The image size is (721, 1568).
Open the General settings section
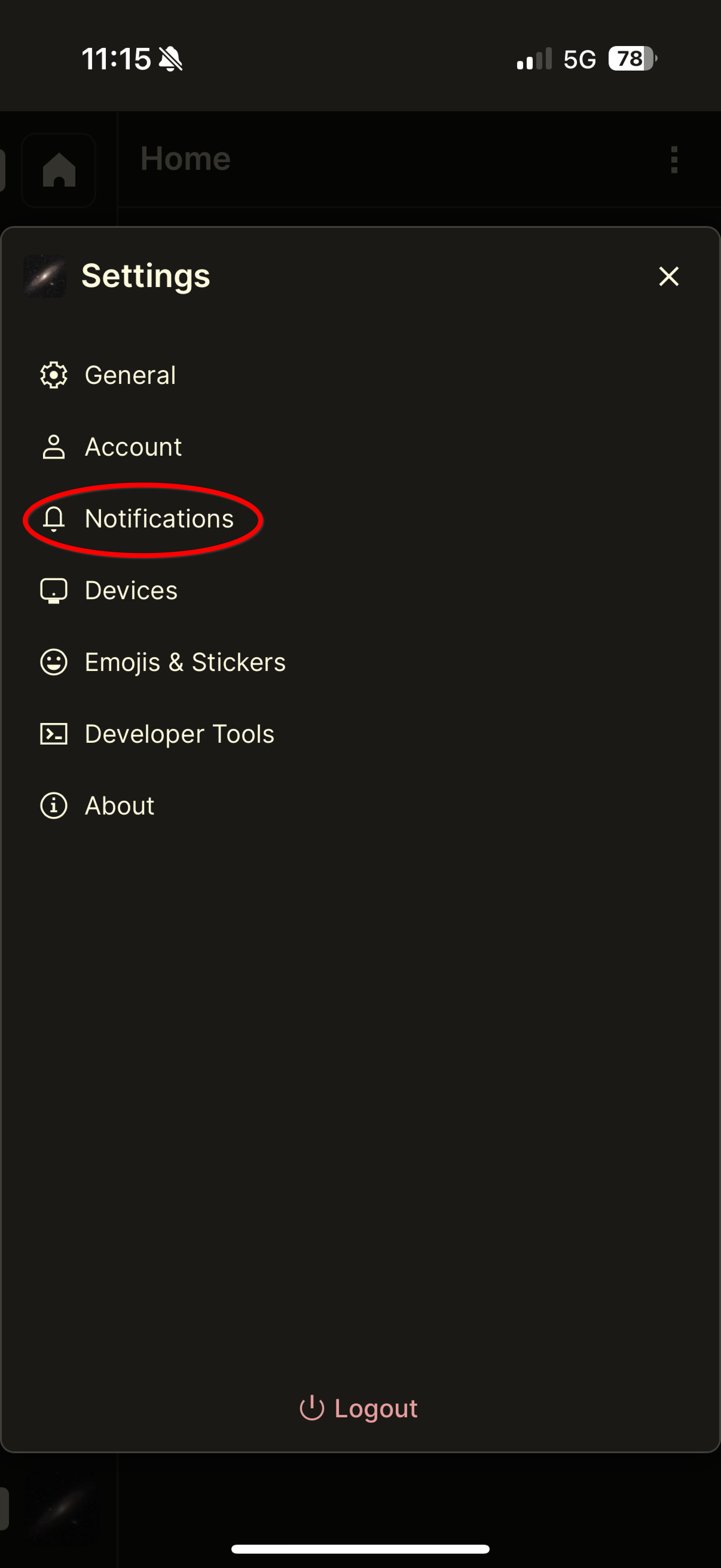pos(130,375)
